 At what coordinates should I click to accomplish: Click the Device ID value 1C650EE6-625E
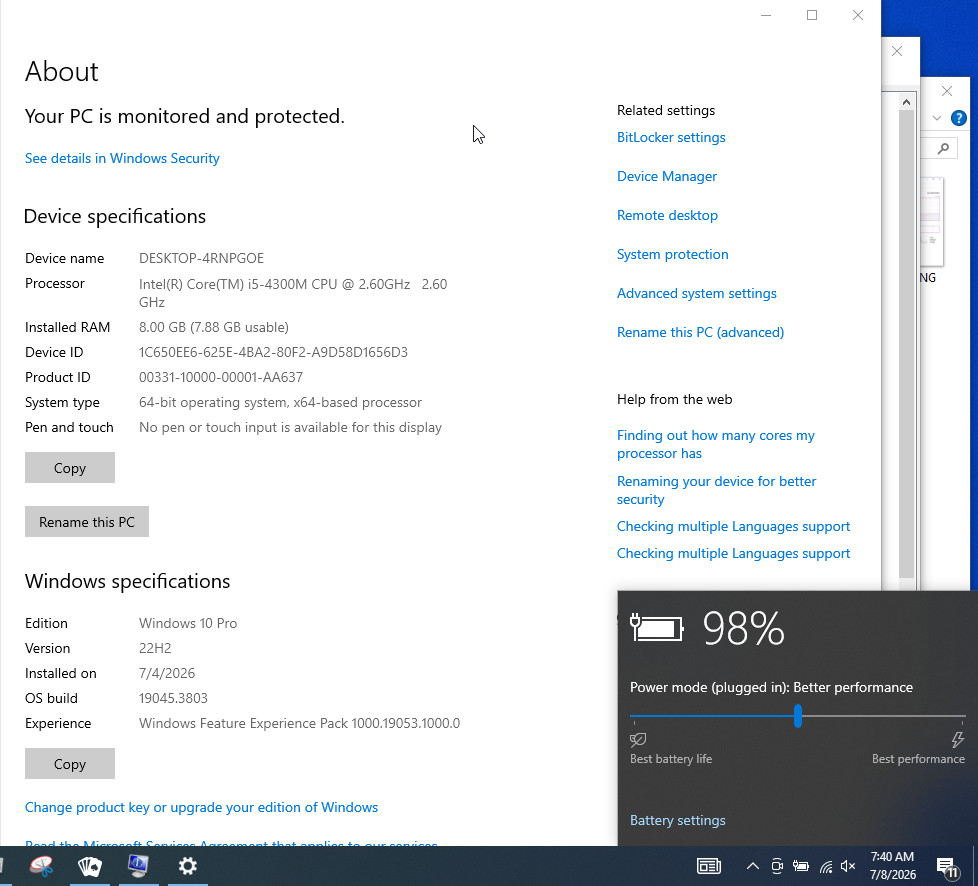(x=273, y=353)
